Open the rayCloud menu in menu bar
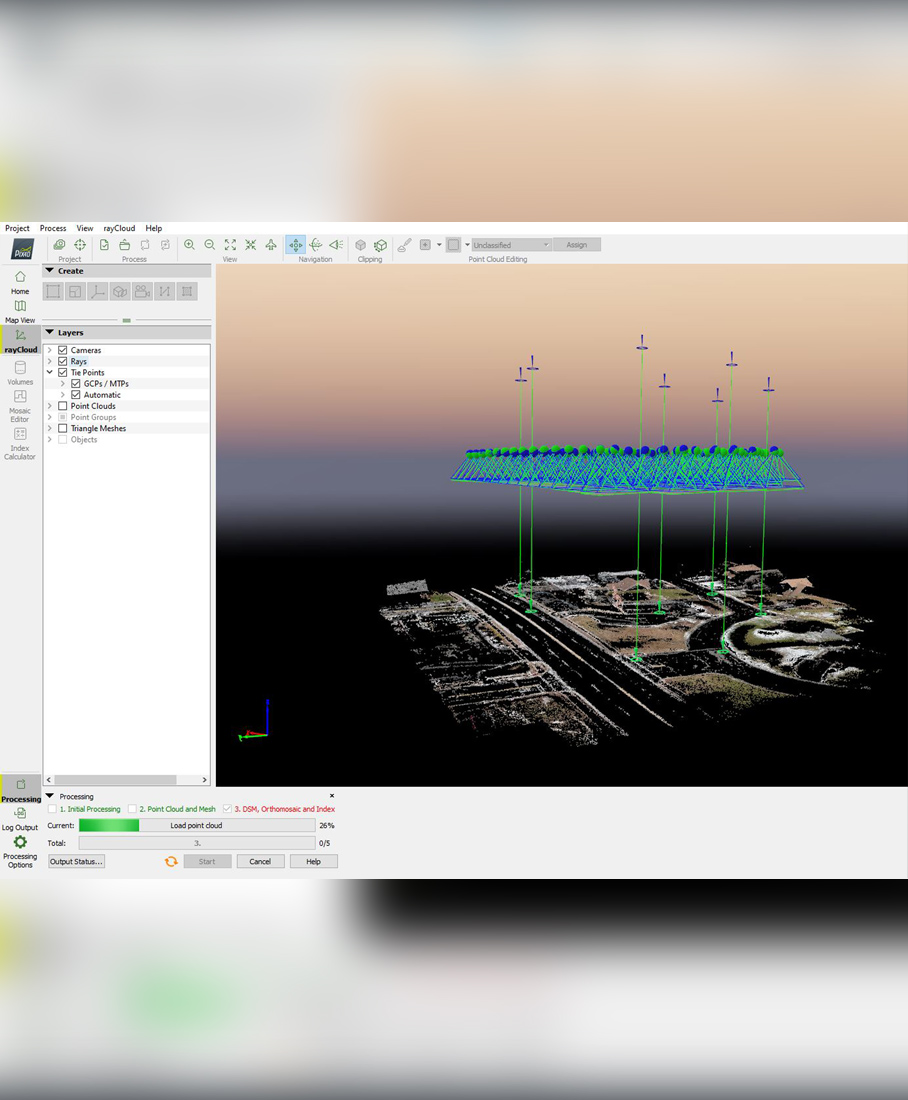Screen dimensions: 908x1100 (x=119, y=228)
